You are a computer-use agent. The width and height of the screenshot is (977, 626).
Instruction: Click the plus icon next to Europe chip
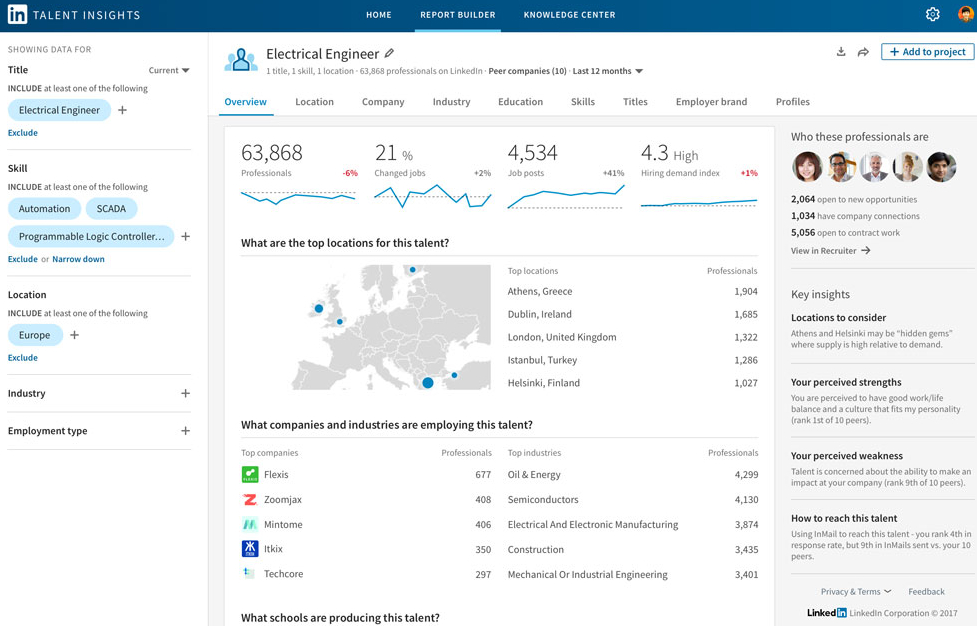(x=75, y=335)
